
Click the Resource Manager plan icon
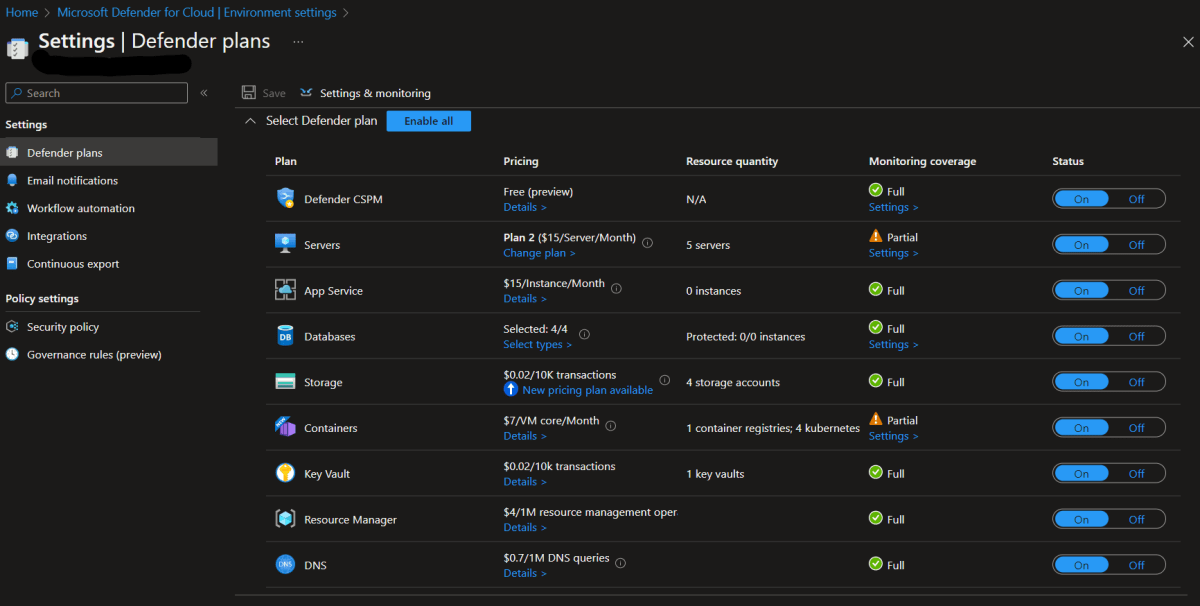(285, 519)
